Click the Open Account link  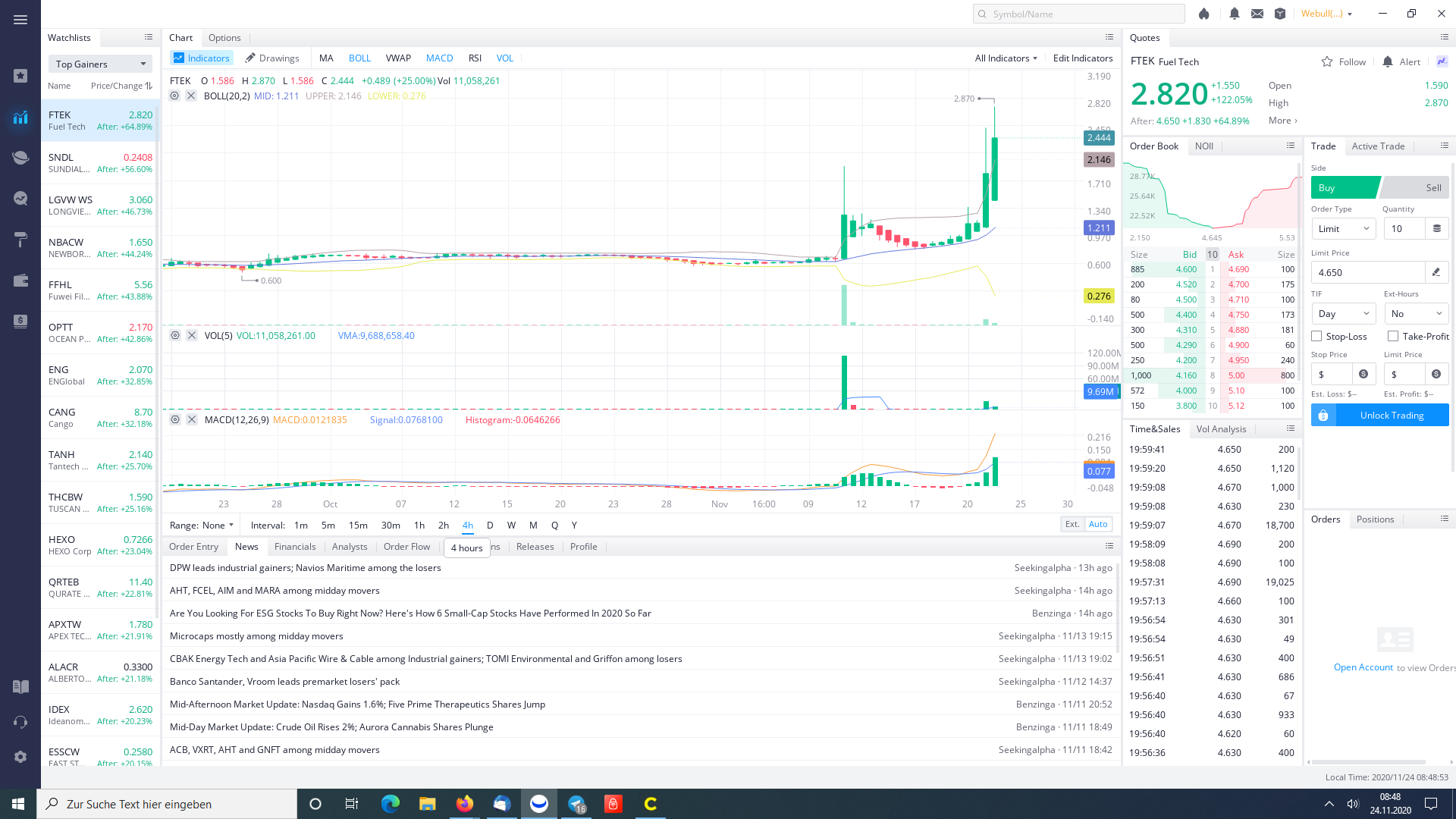tap(1363, 667)
